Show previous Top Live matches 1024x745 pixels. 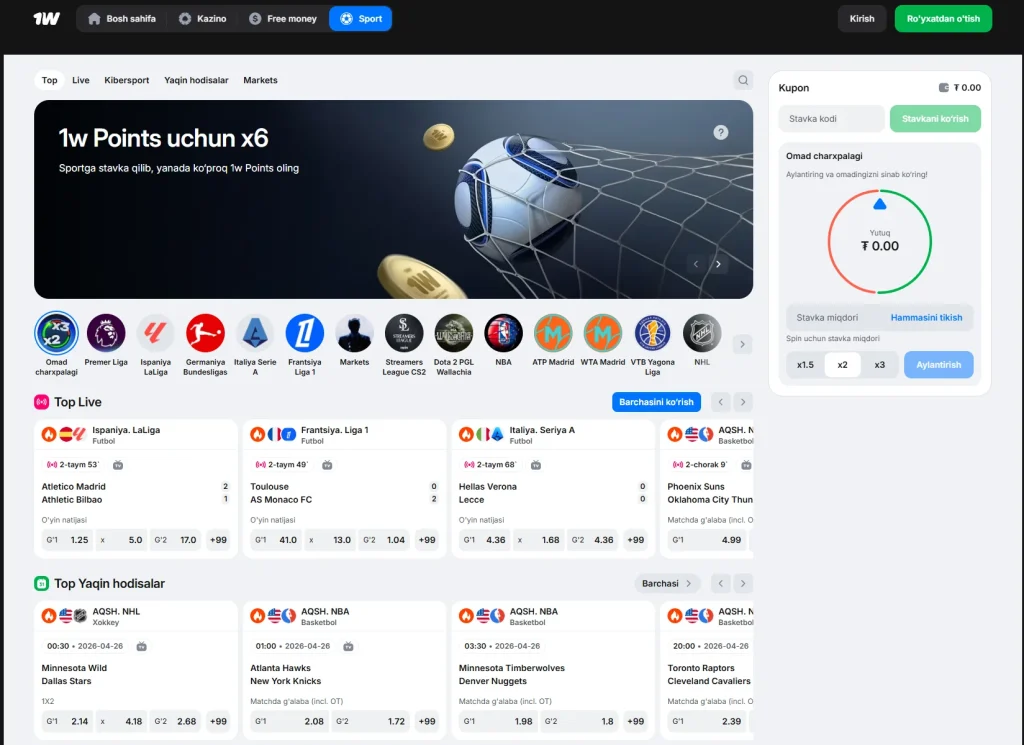[720, 402]
